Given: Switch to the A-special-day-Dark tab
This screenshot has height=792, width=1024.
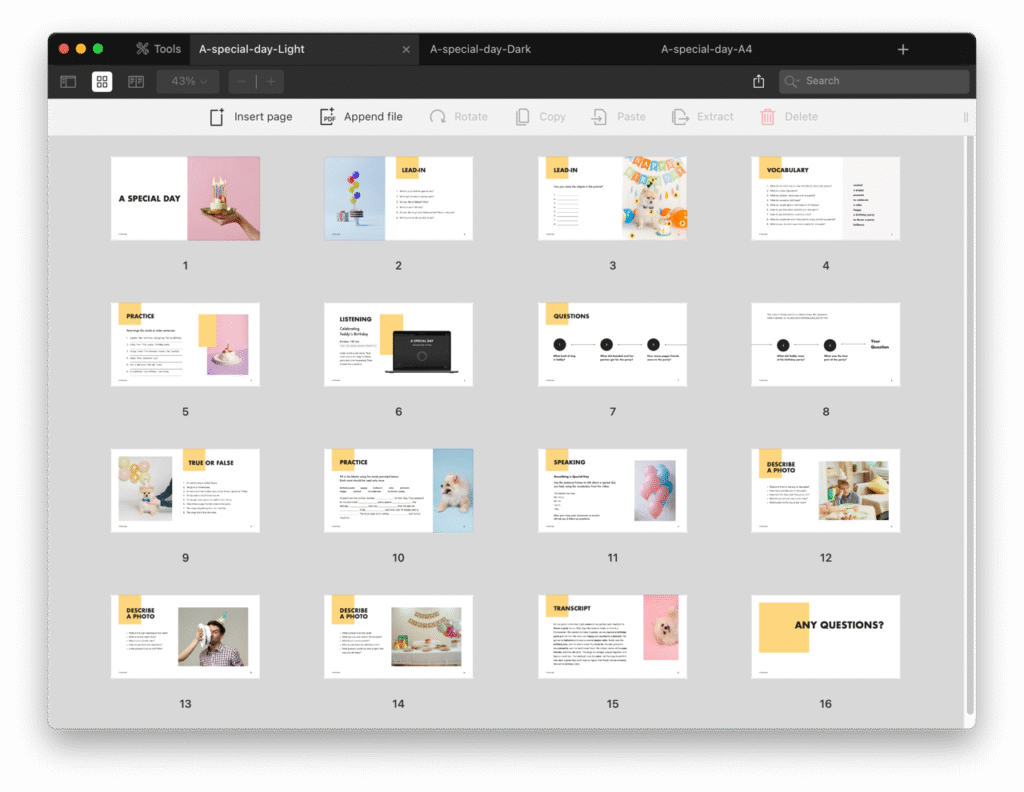Looking at the screenshot, I should pos(480,49).
